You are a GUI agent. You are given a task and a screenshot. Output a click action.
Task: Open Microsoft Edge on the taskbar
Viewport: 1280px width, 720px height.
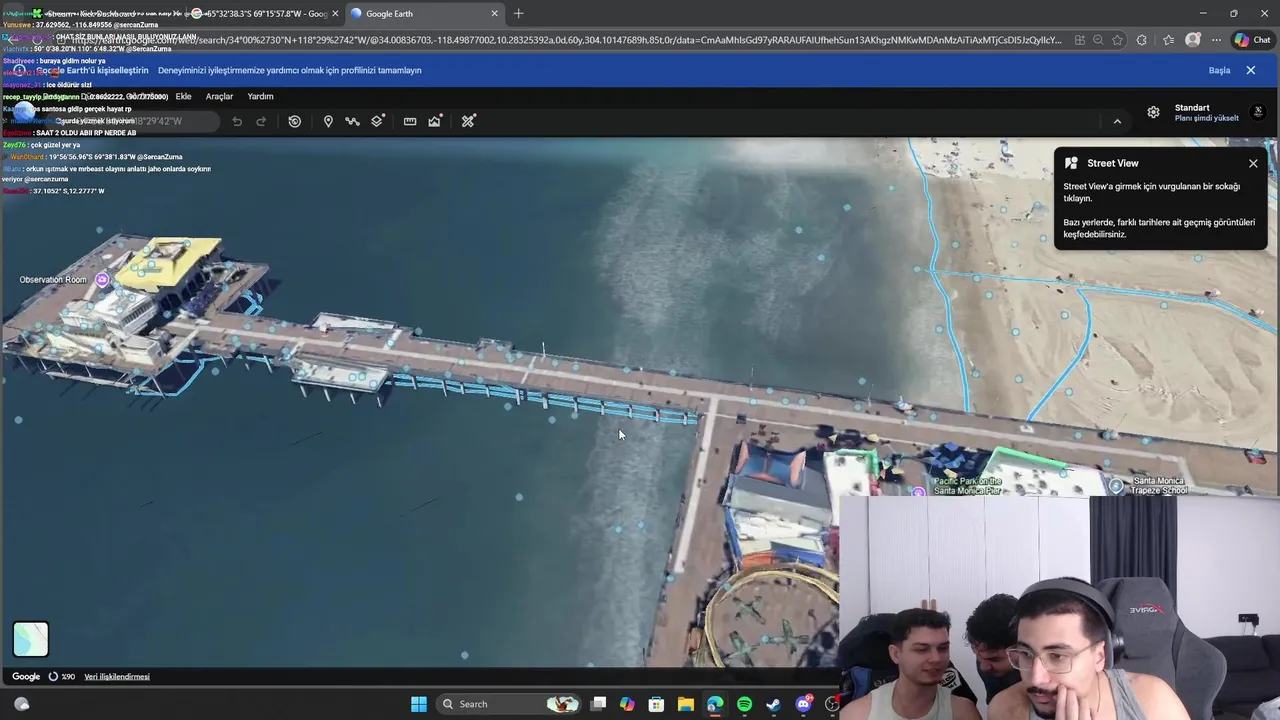point(715,704)
